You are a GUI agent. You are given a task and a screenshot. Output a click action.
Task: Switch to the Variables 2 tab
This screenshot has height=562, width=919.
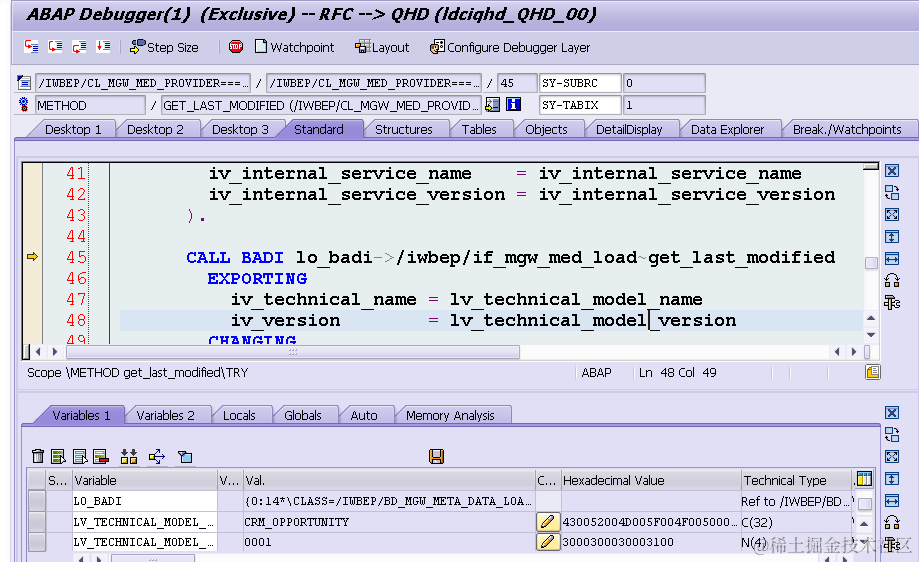165,415
